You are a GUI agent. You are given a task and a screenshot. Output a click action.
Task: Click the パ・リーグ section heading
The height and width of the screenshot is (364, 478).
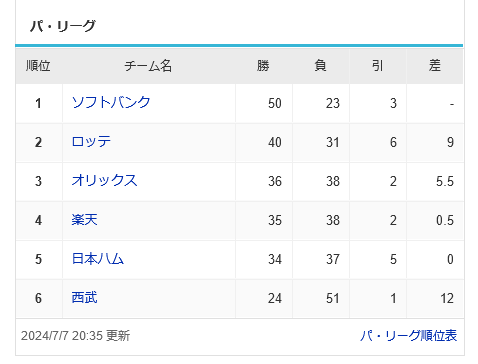[x=63, y=26]
